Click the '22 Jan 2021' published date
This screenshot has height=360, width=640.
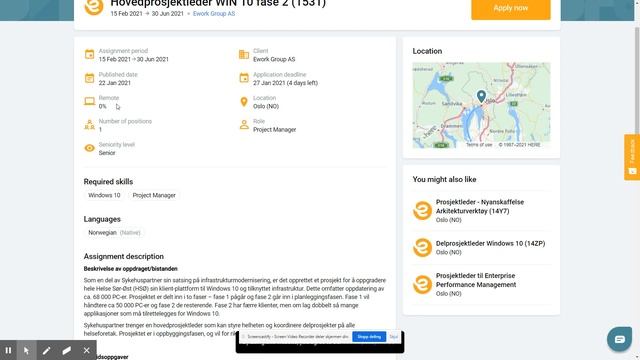(x=115, y=83)
